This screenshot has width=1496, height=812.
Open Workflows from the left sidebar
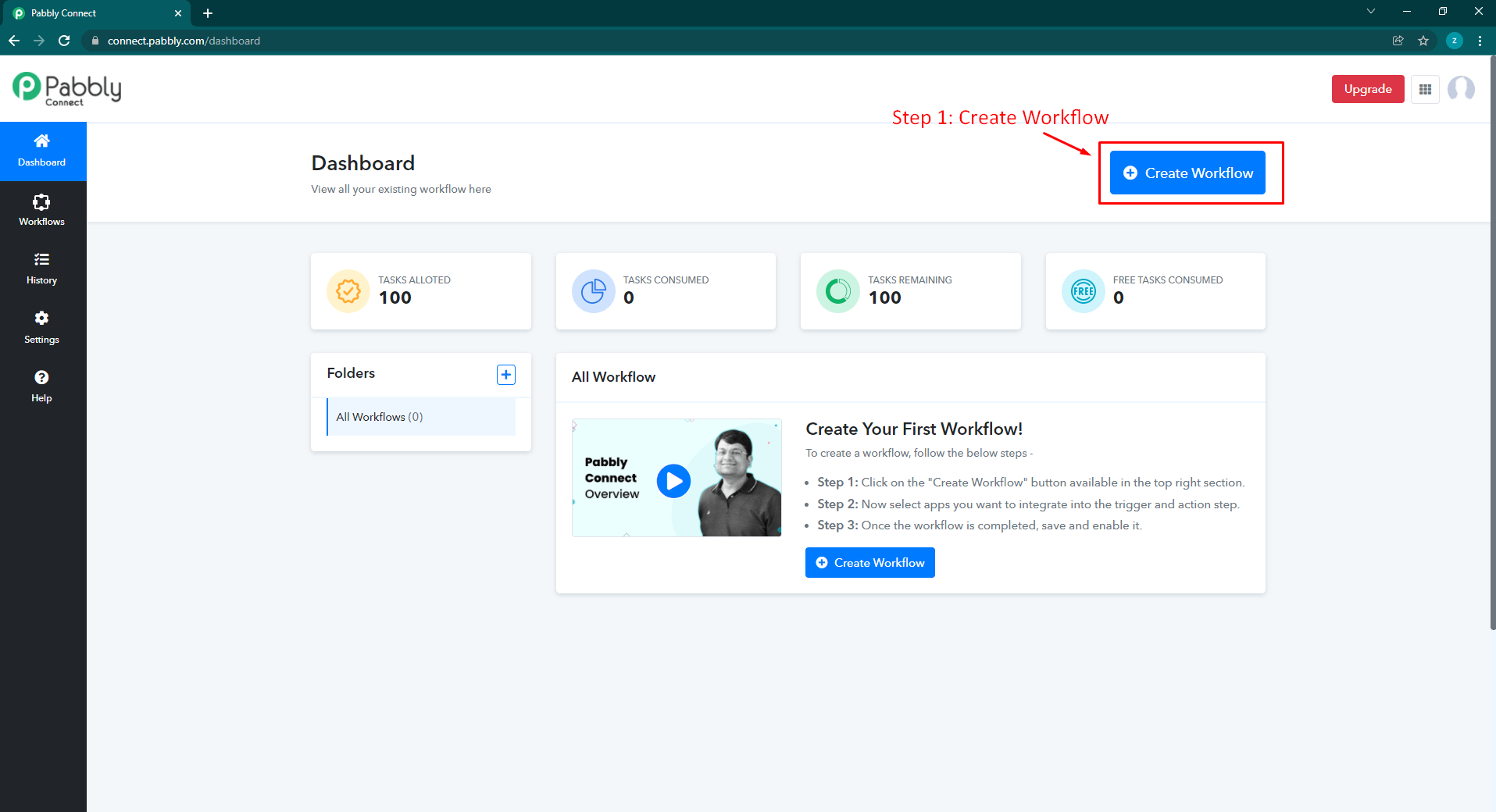click(41, 209)
